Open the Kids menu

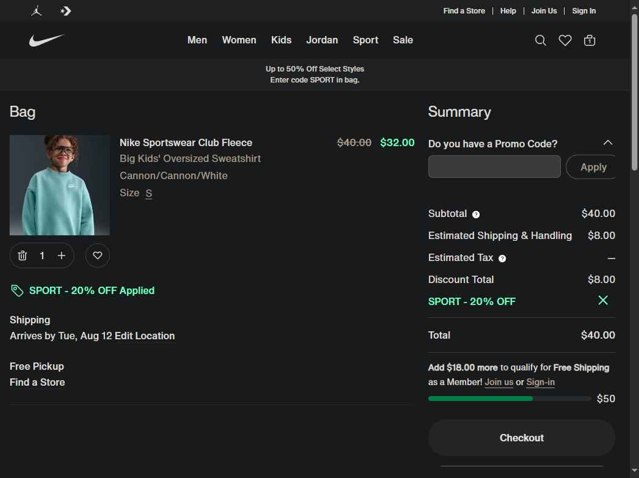pos(281,40)
